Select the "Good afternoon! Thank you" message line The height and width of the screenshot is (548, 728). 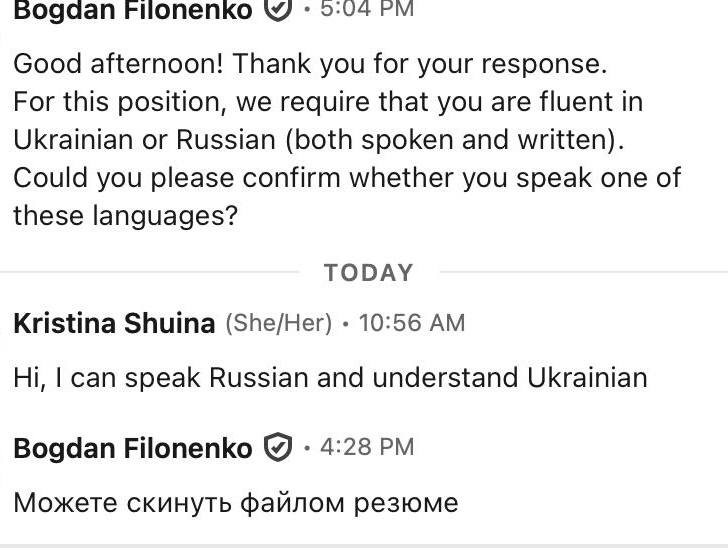[310, 65]
